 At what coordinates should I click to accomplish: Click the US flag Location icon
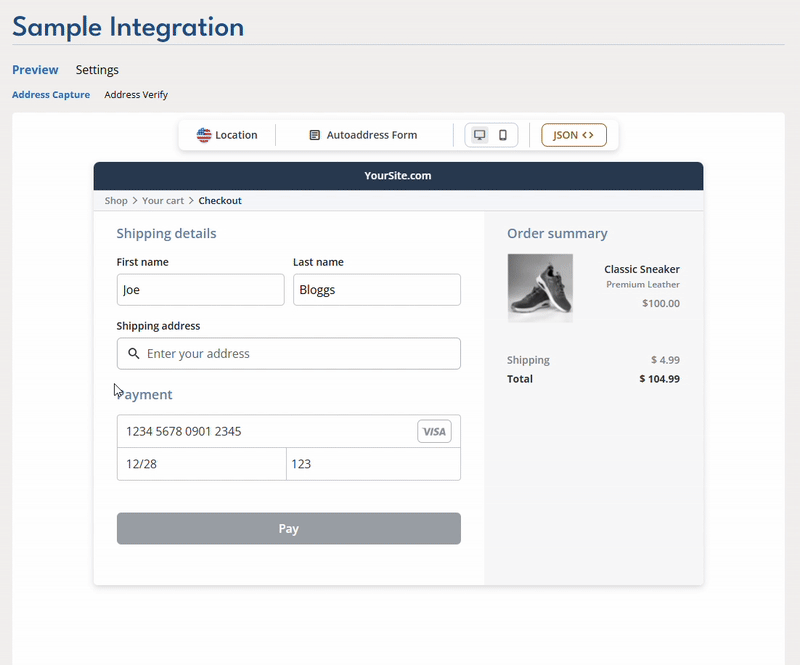(x=204, y=135)
